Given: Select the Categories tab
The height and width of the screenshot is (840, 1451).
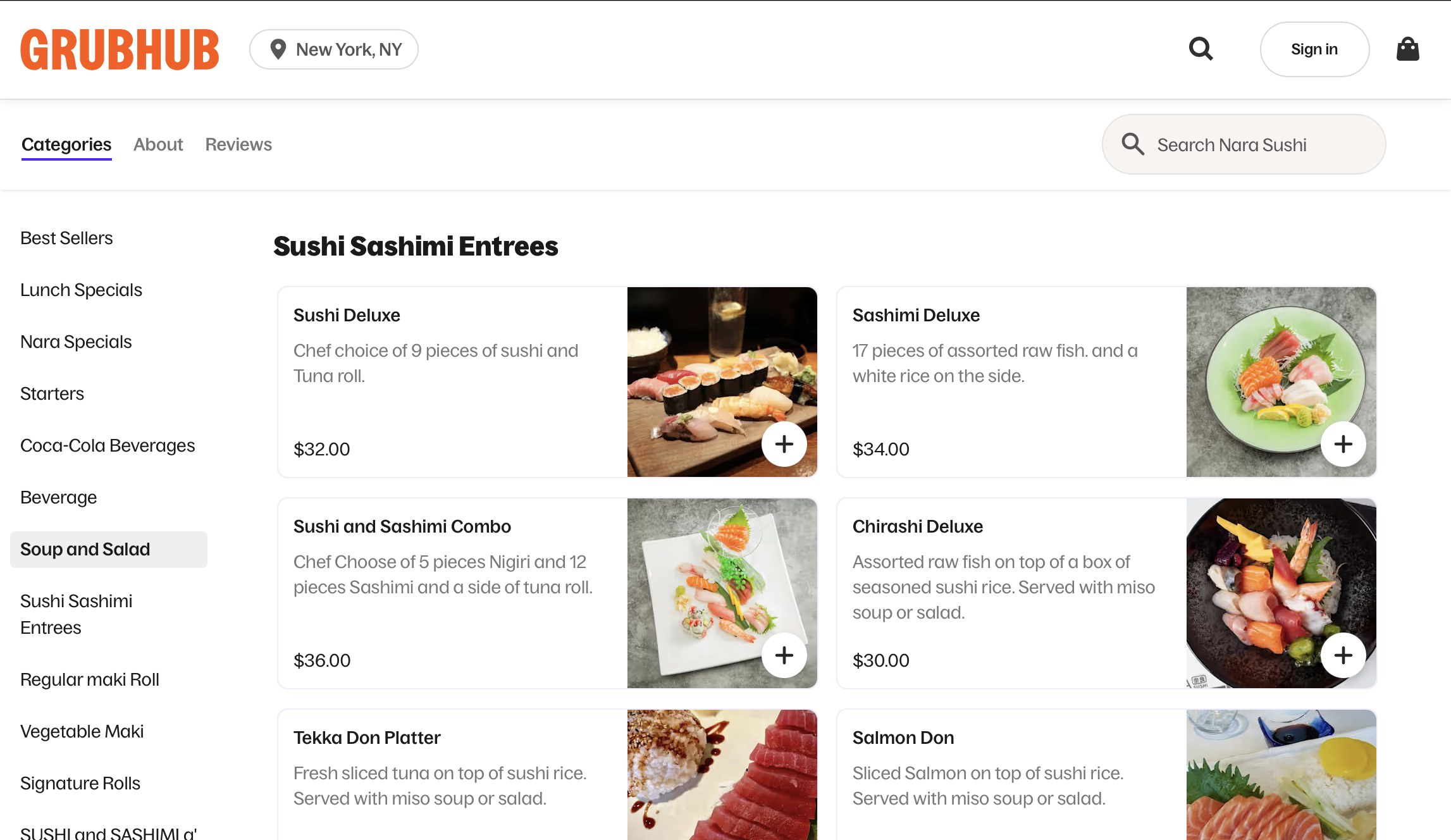Looking at the screenshot, I should click(66, 144).
